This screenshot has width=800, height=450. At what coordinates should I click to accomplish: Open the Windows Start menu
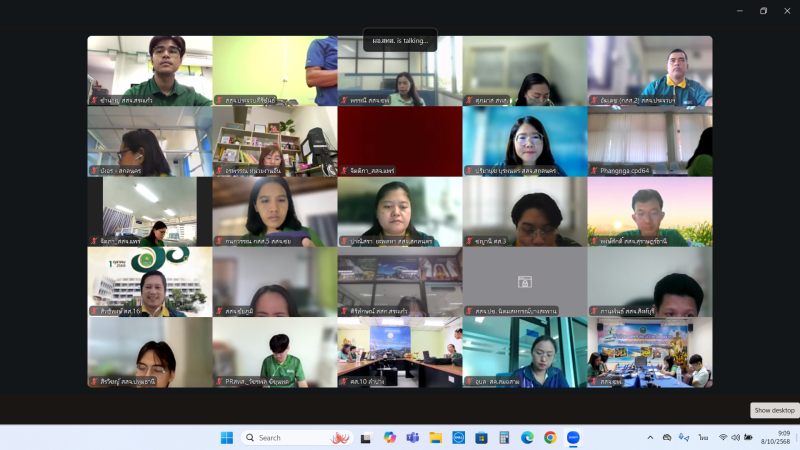(x=226, y=438)
